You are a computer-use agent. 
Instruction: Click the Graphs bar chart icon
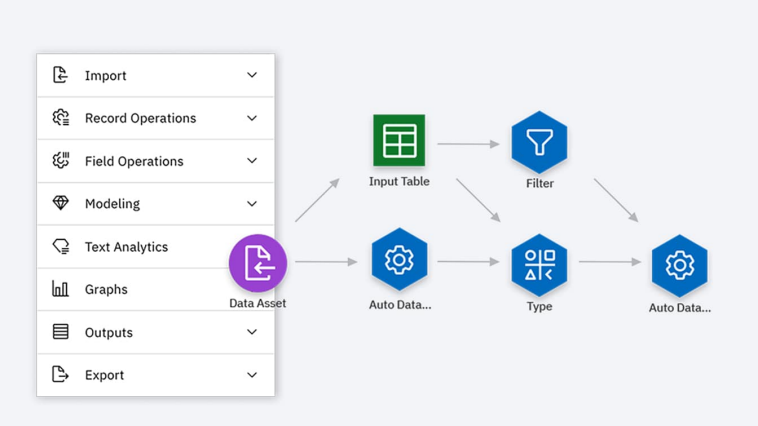(61, 289)
